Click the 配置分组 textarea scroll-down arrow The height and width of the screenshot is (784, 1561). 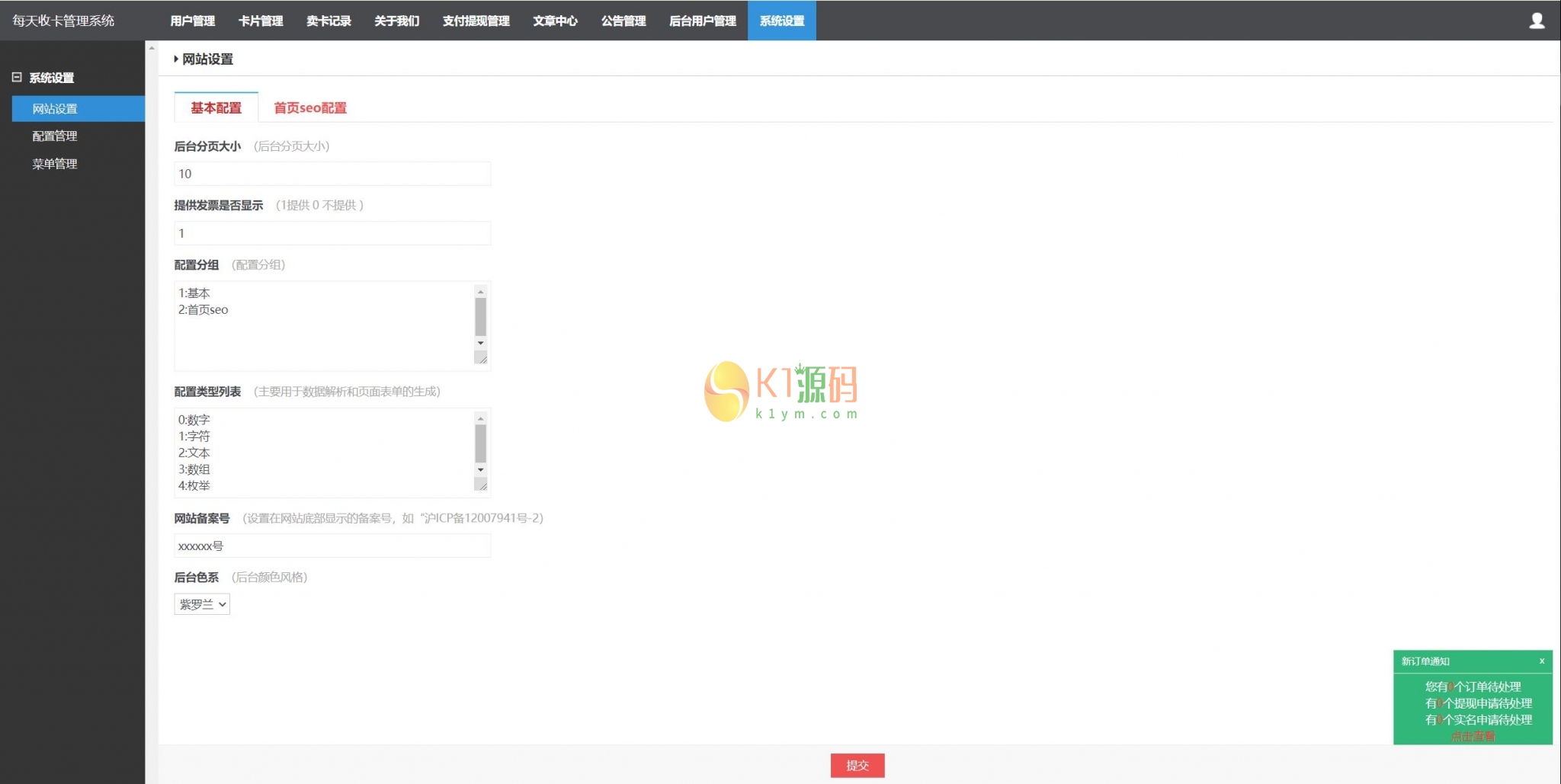point(480,343)
